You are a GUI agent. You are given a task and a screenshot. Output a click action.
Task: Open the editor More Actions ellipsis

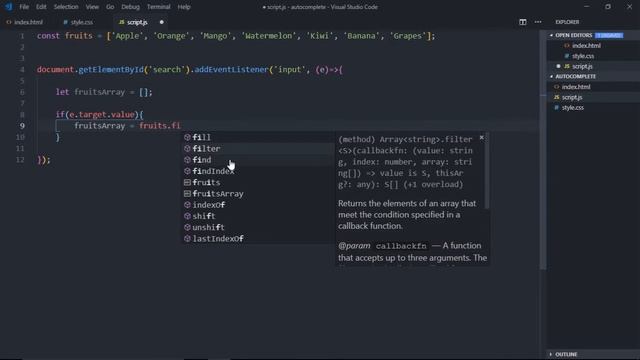click(538, 22)
